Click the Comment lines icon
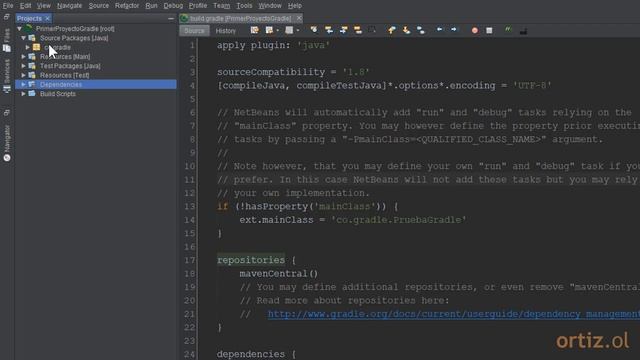The height and width of the screenshot is (360, 640). [x=508, y=30]
